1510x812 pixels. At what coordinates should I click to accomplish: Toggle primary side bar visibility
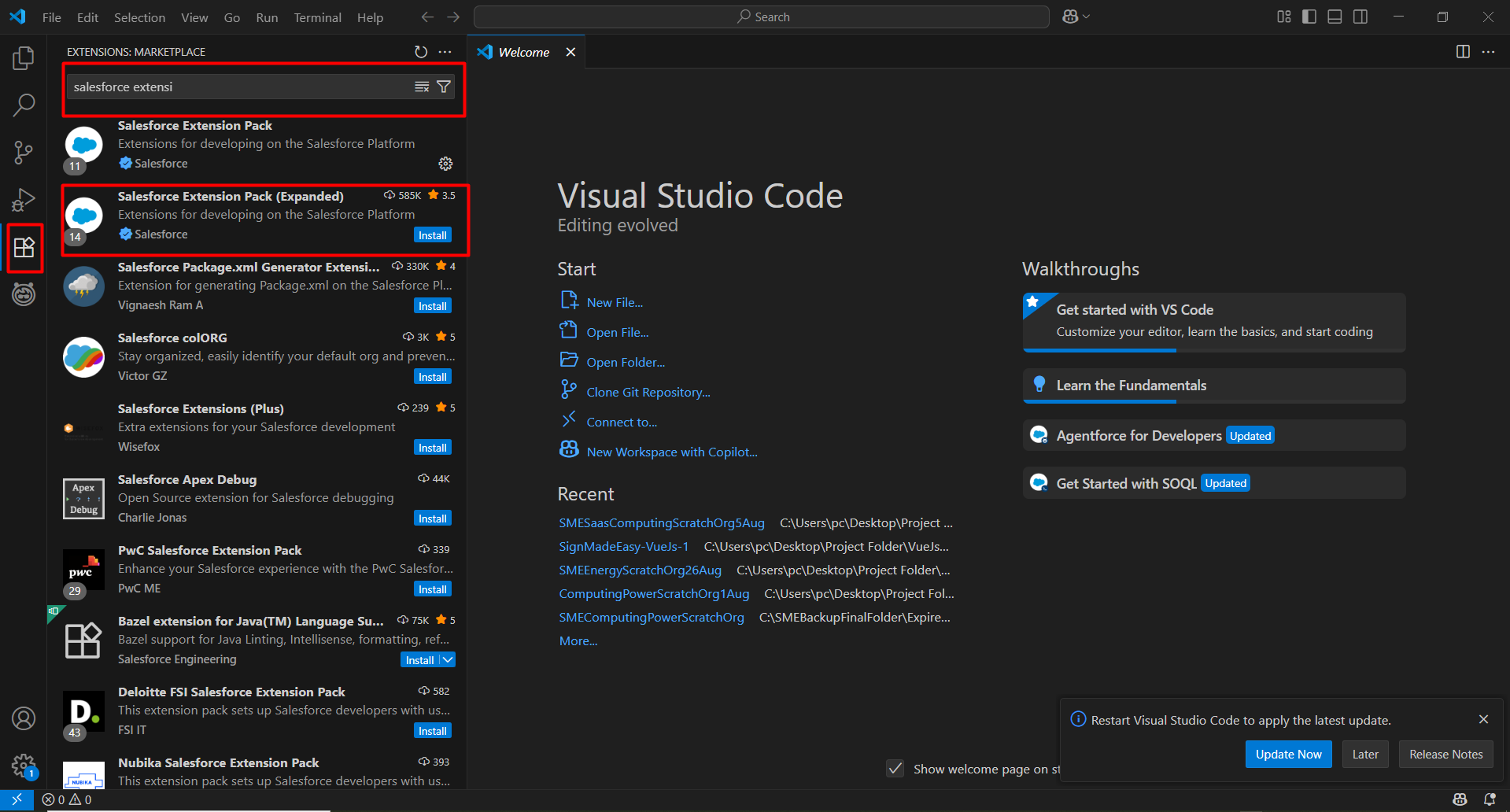tap(1309, 17)
